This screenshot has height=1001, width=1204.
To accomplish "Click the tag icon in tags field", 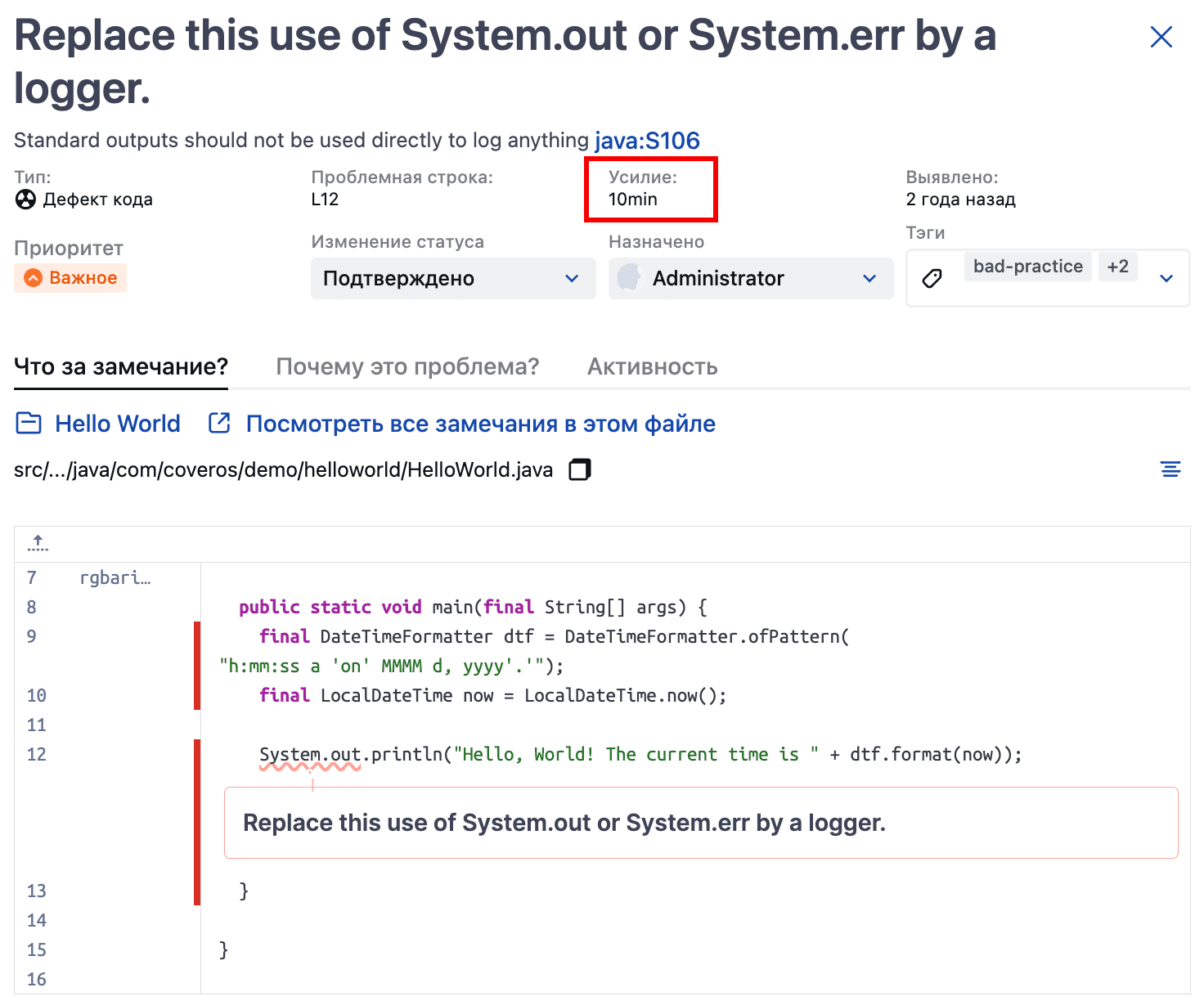I will 932,279.
